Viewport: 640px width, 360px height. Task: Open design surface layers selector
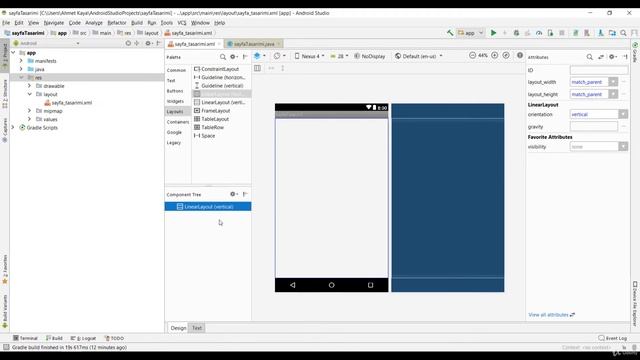point(260,56)
